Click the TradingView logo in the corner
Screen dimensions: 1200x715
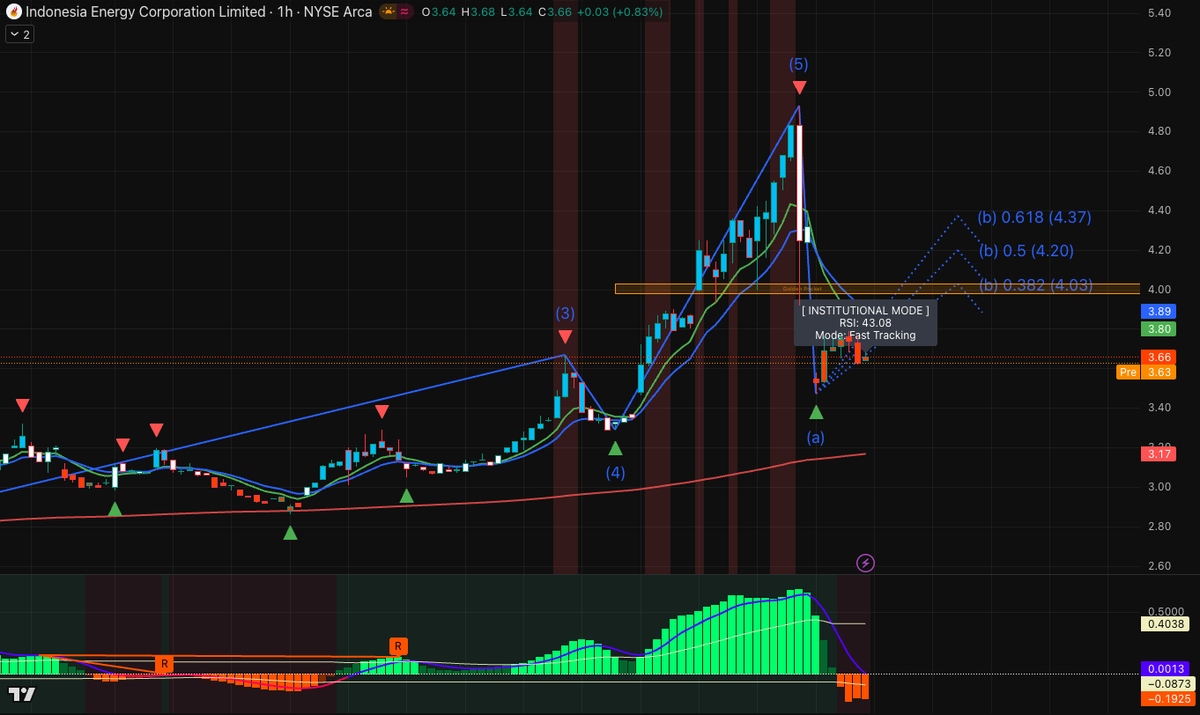click(23, 695)
